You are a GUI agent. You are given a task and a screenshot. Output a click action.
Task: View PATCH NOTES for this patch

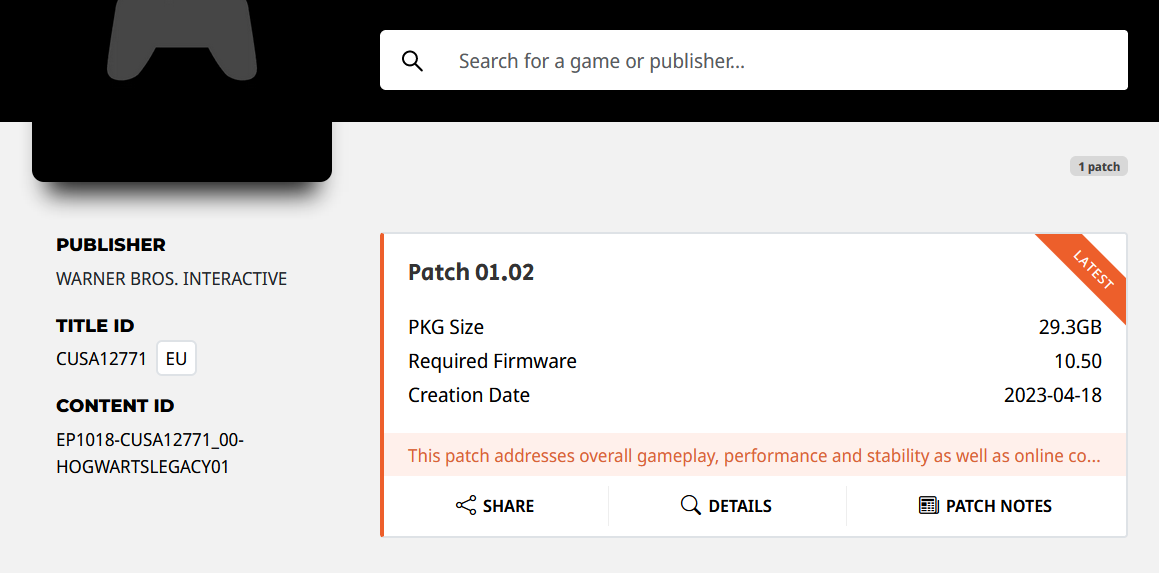tap(986, 506)
